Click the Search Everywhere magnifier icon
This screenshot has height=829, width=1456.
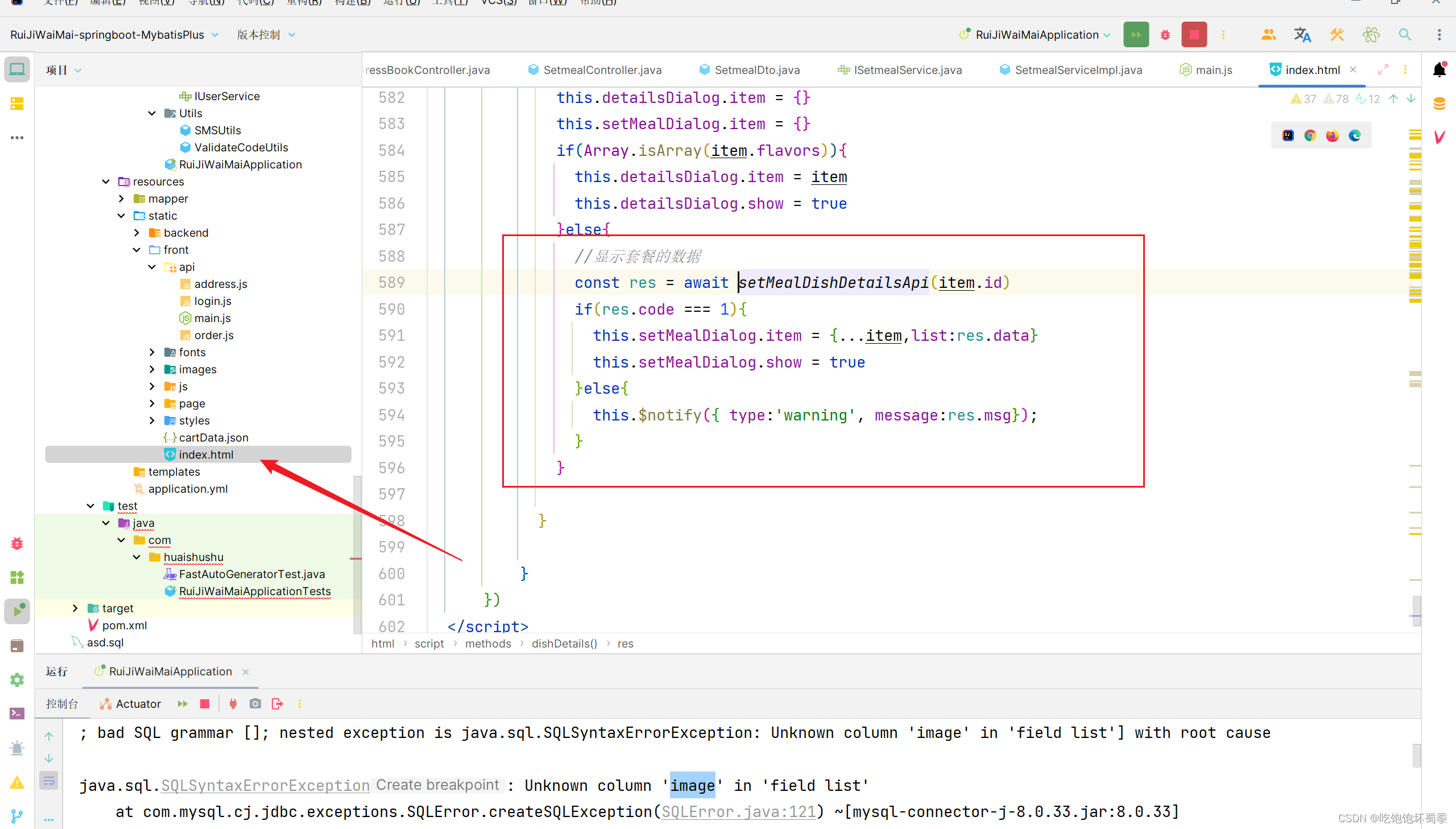1405,35
